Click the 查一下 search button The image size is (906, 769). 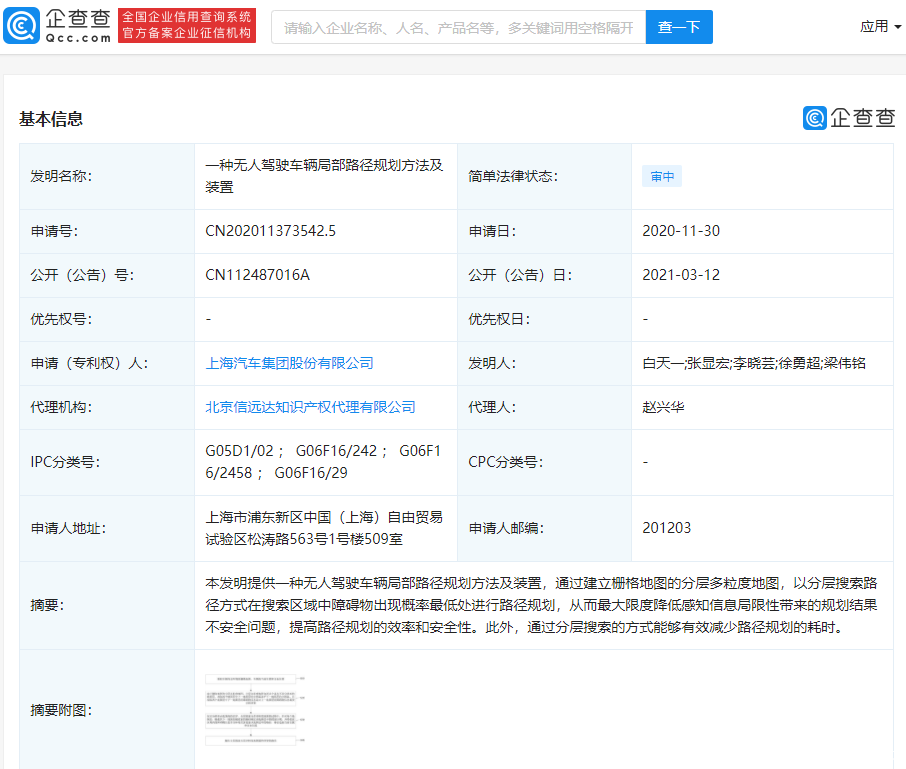point(679,27)
